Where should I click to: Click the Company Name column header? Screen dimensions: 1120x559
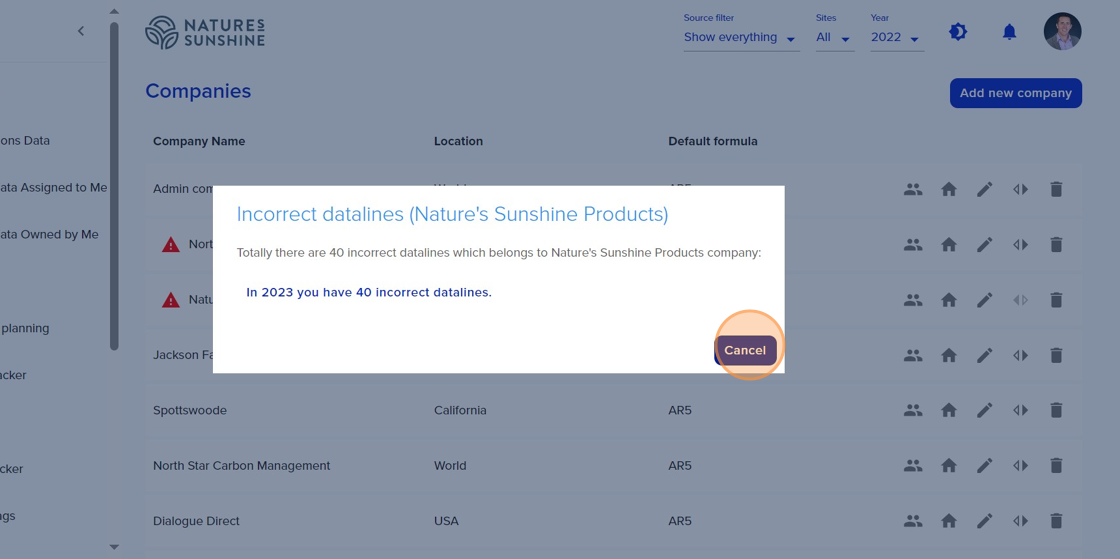tap(199, 141)
